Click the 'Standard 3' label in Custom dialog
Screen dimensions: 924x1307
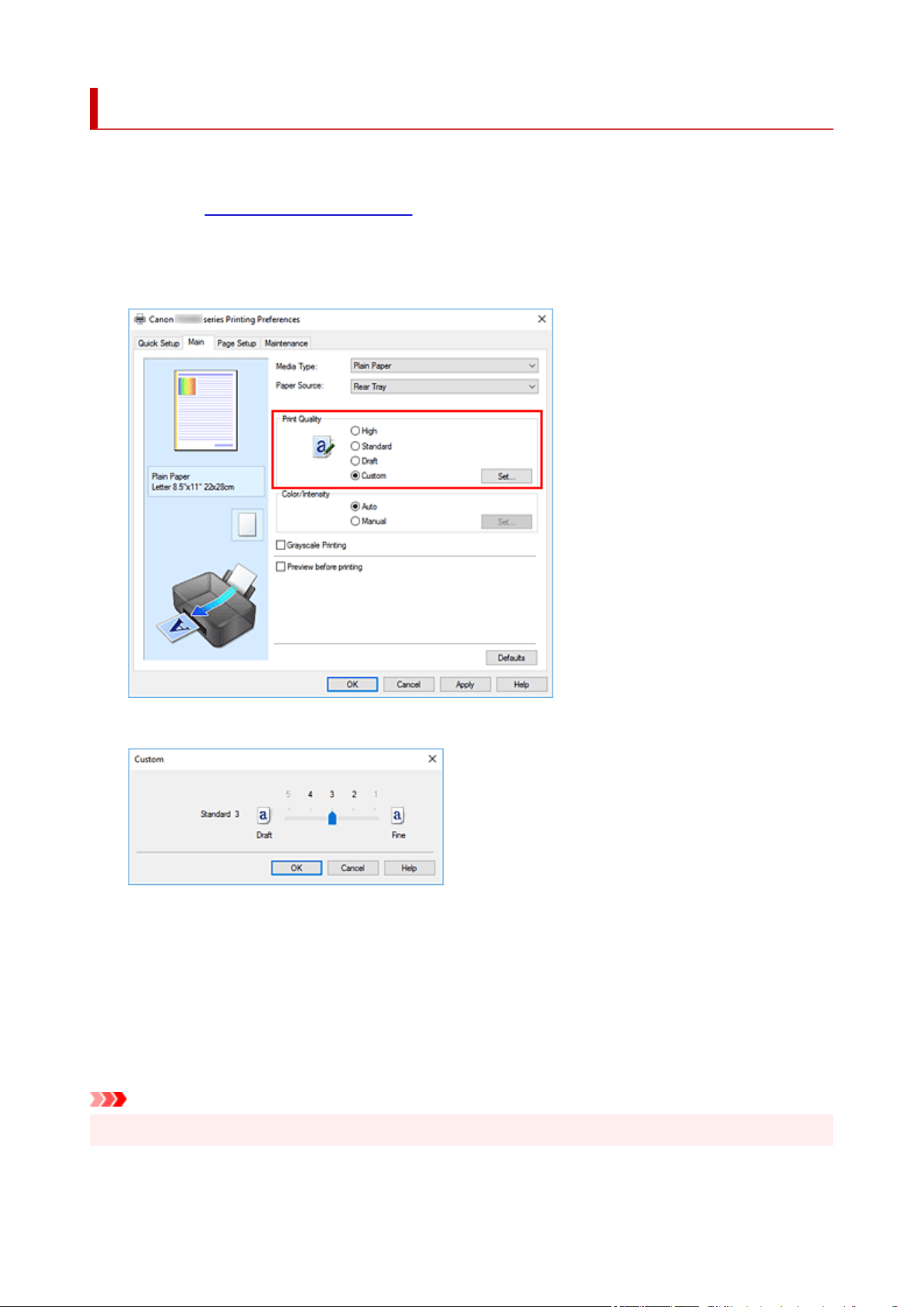tap(220, 814)
